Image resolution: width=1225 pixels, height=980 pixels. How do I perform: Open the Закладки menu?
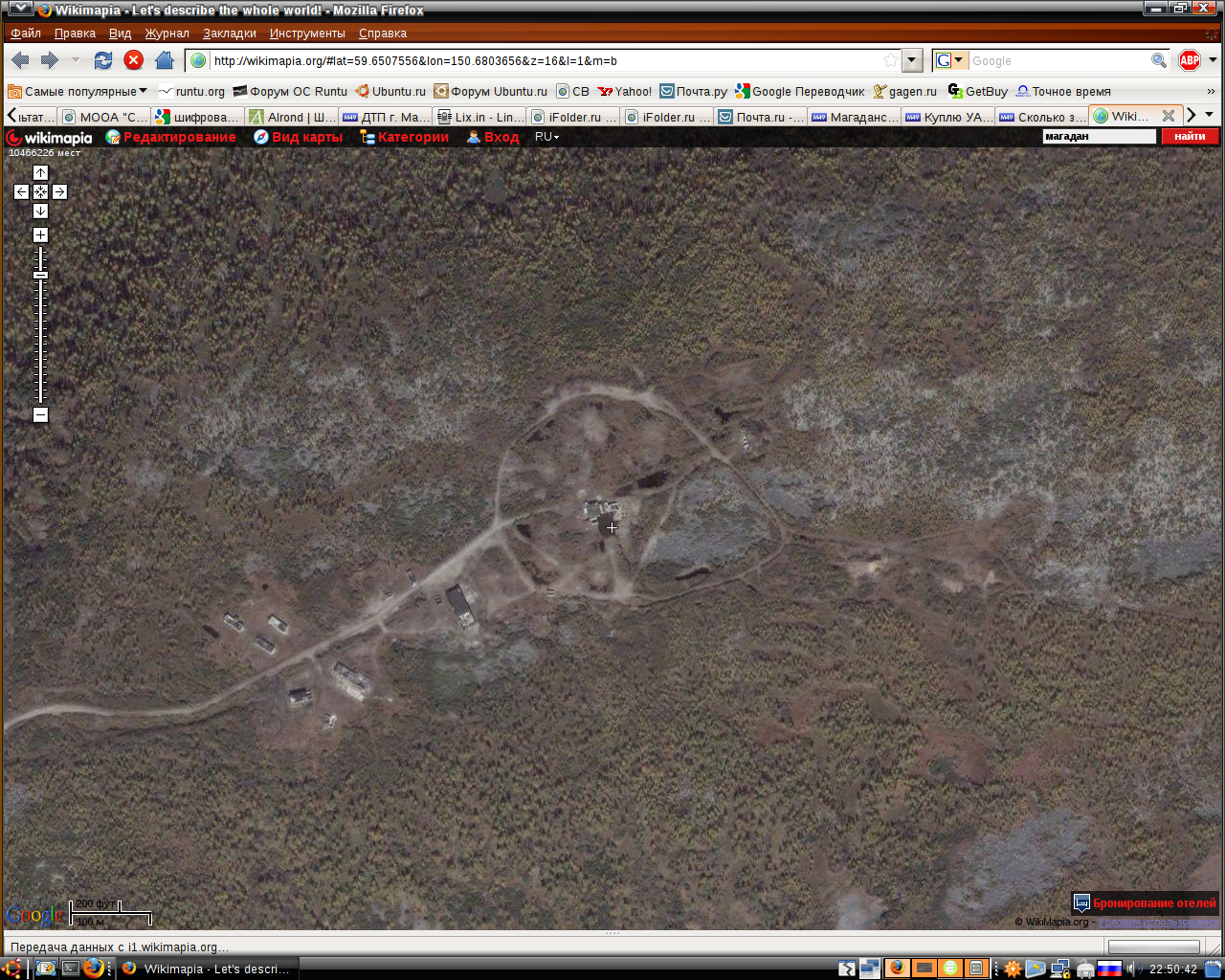coord(230,33)
